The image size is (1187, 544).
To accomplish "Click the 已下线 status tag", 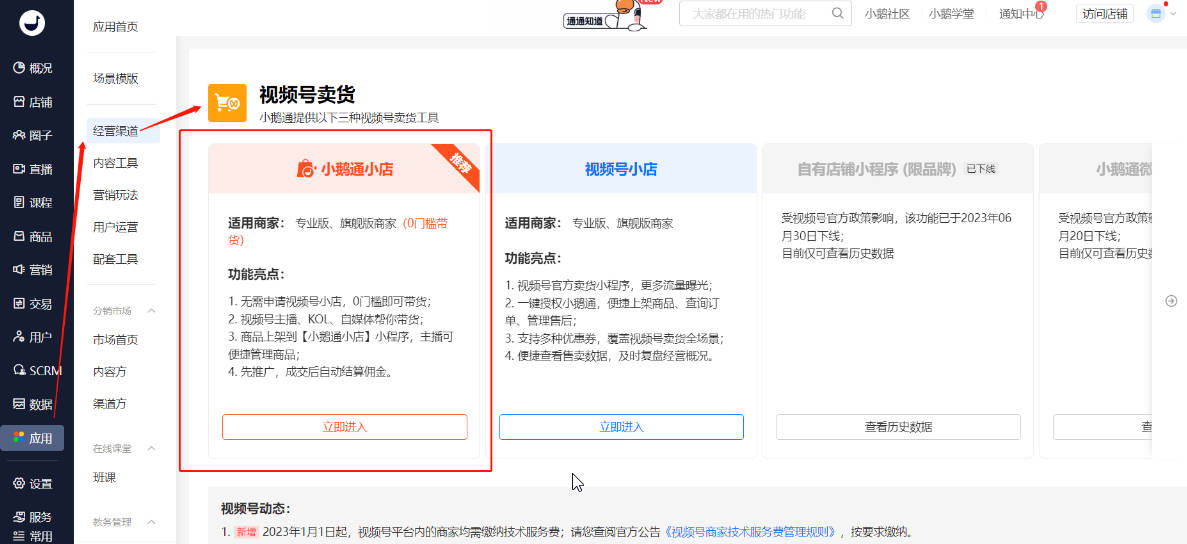I will [x=982, y=169].
